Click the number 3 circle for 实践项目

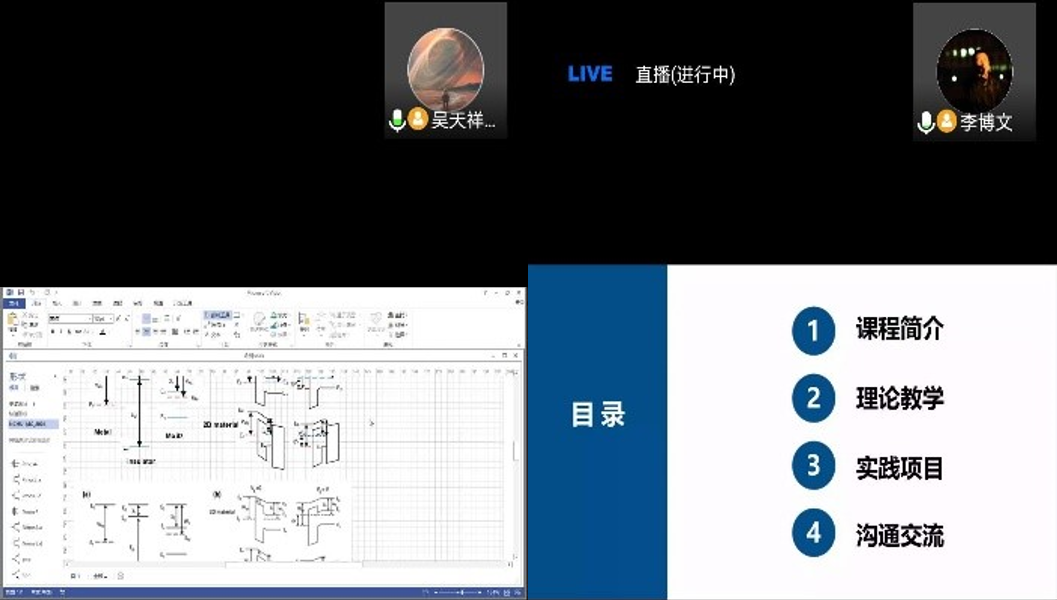click(813, 466)
